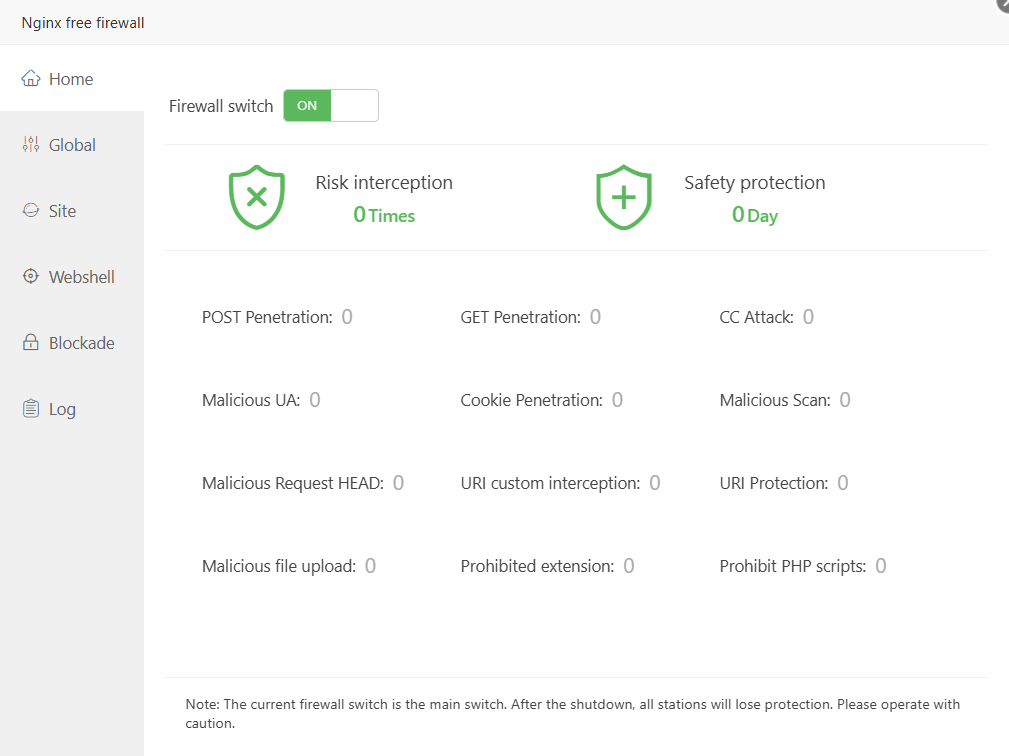The height and width of the screenshot is (756, 1009).
Task: Click the CC Attack count
Action: pyautogui.click(x=808, y=317)
